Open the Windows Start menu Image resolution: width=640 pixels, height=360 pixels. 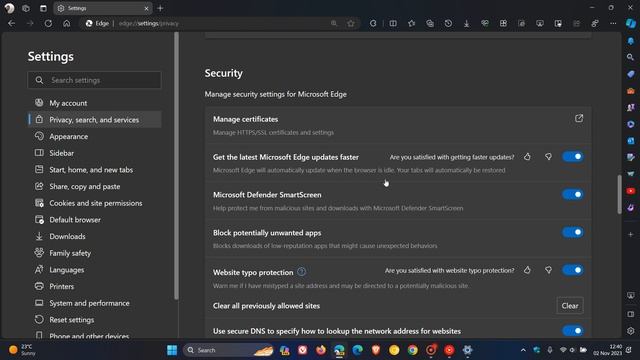tap(172, 350)
